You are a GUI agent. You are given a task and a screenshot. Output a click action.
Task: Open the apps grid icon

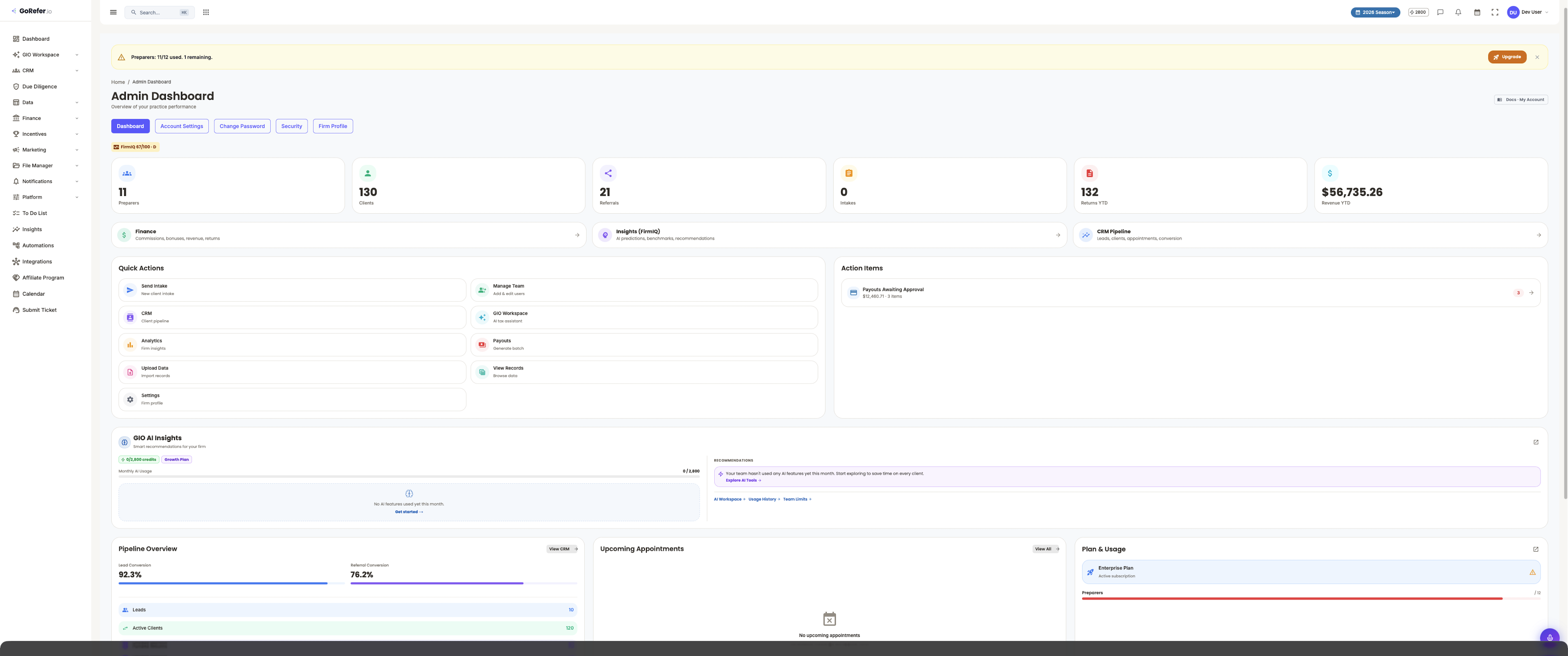[x=206, y=12]
